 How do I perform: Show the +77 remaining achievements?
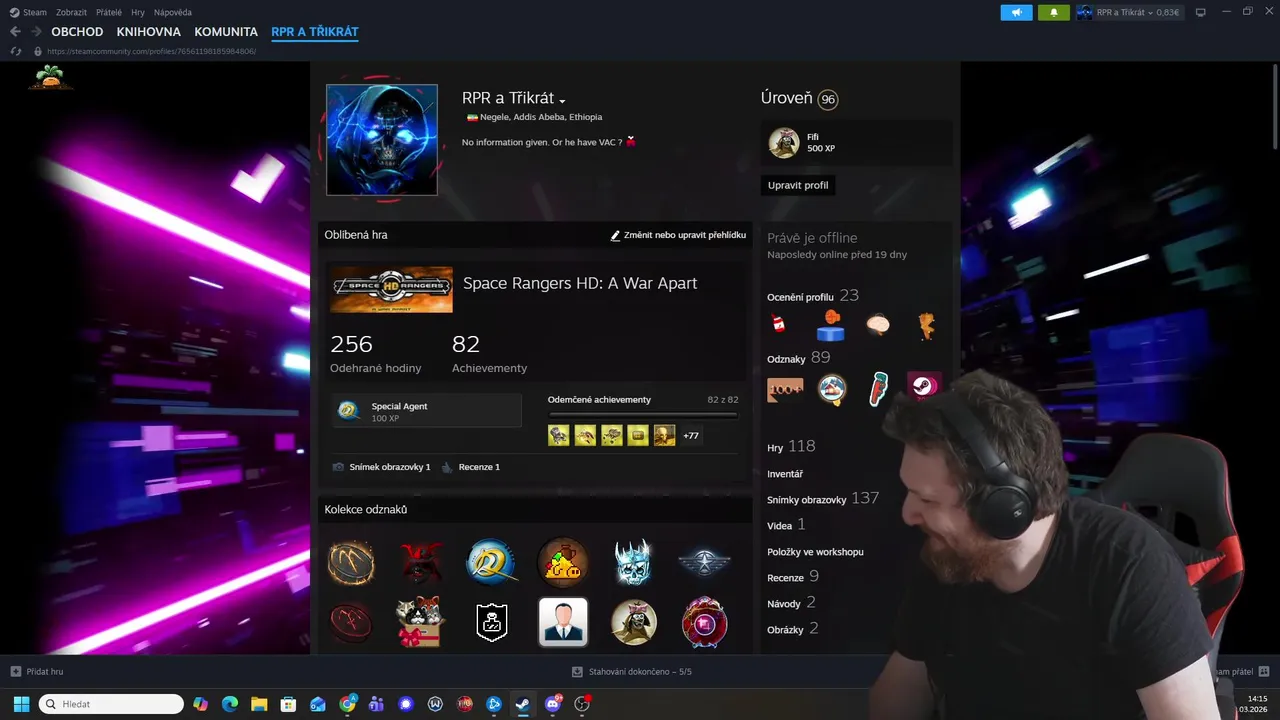691,435
